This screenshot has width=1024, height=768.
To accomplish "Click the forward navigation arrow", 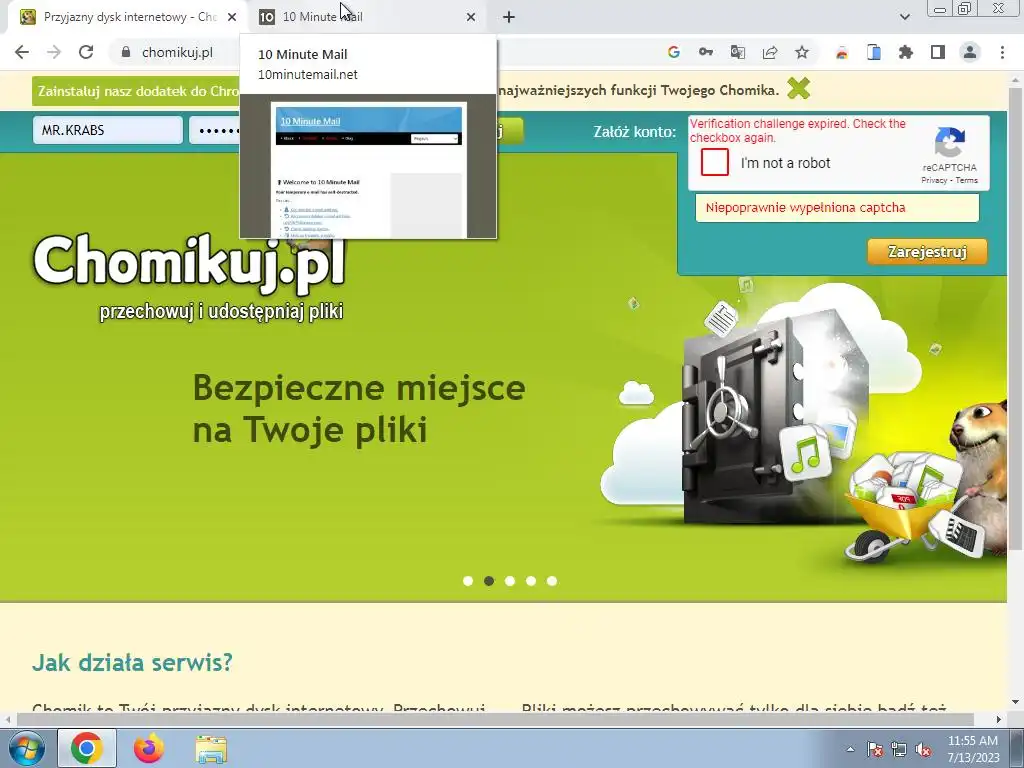I will [54, 52].
